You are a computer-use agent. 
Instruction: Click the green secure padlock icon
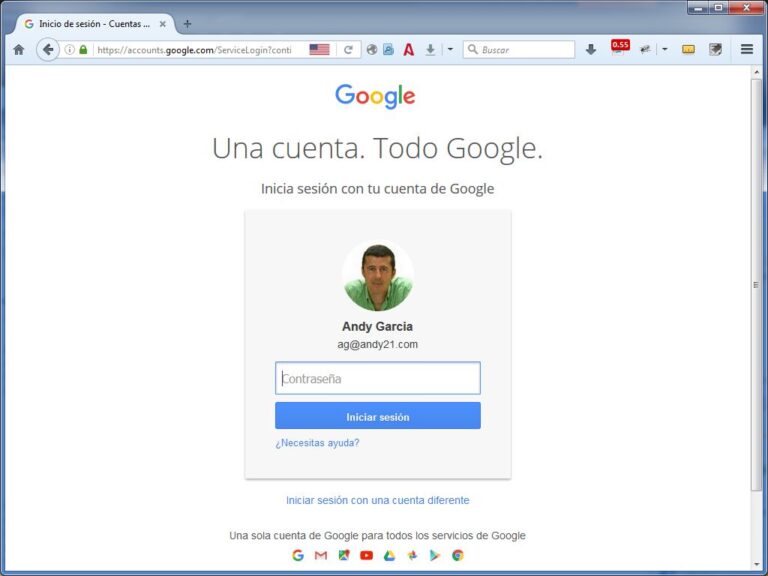point(83,49)
